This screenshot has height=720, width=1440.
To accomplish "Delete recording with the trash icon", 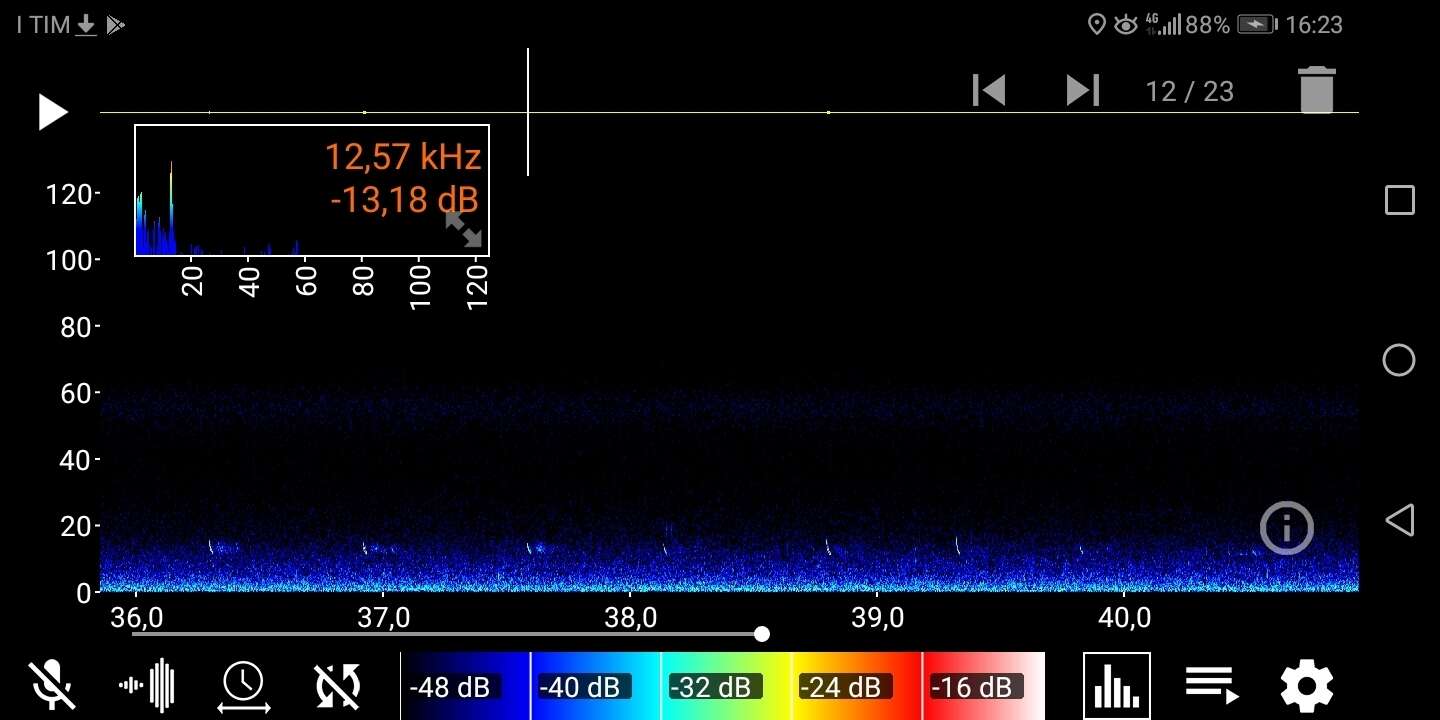I will coord(1317,90).
